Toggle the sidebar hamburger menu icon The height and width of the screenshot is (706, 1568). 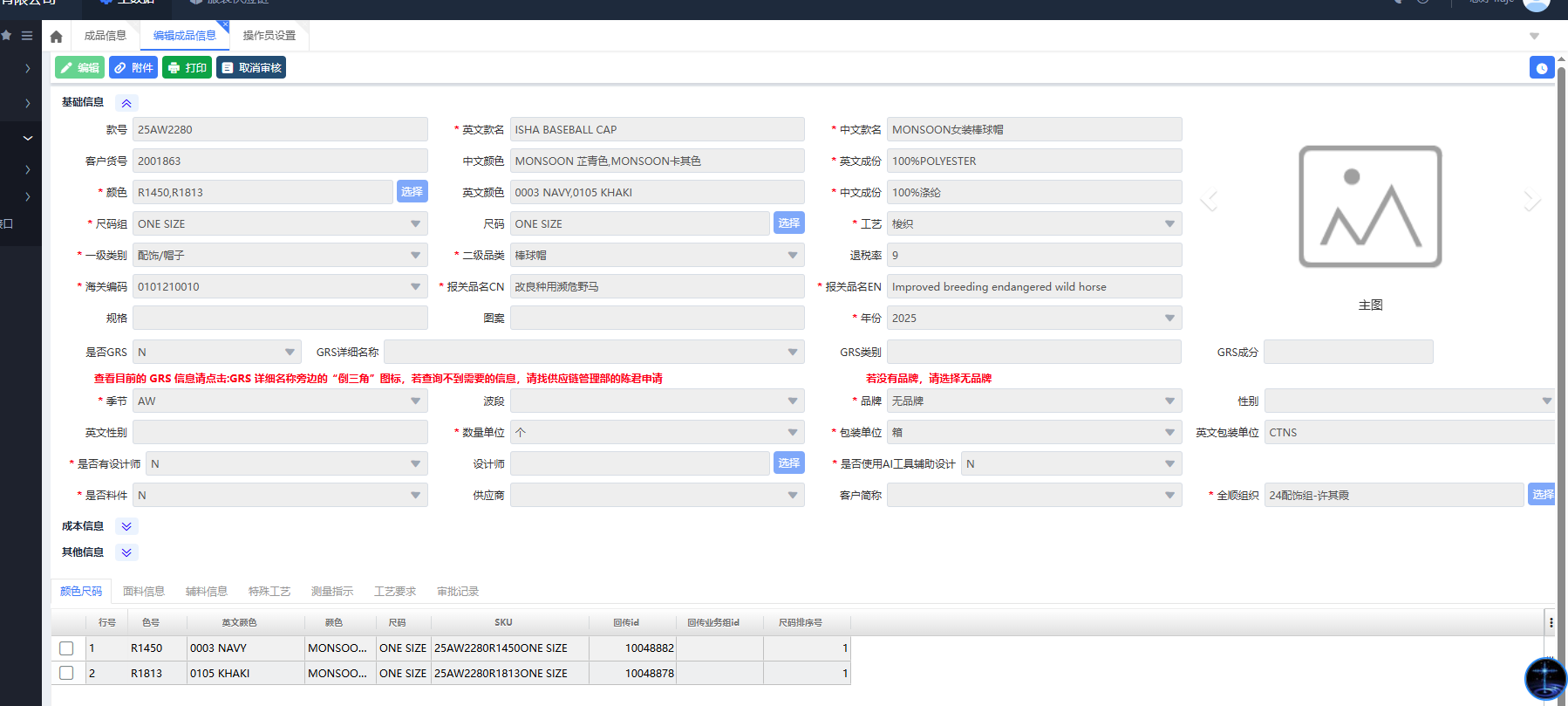[x=27, y=36]
